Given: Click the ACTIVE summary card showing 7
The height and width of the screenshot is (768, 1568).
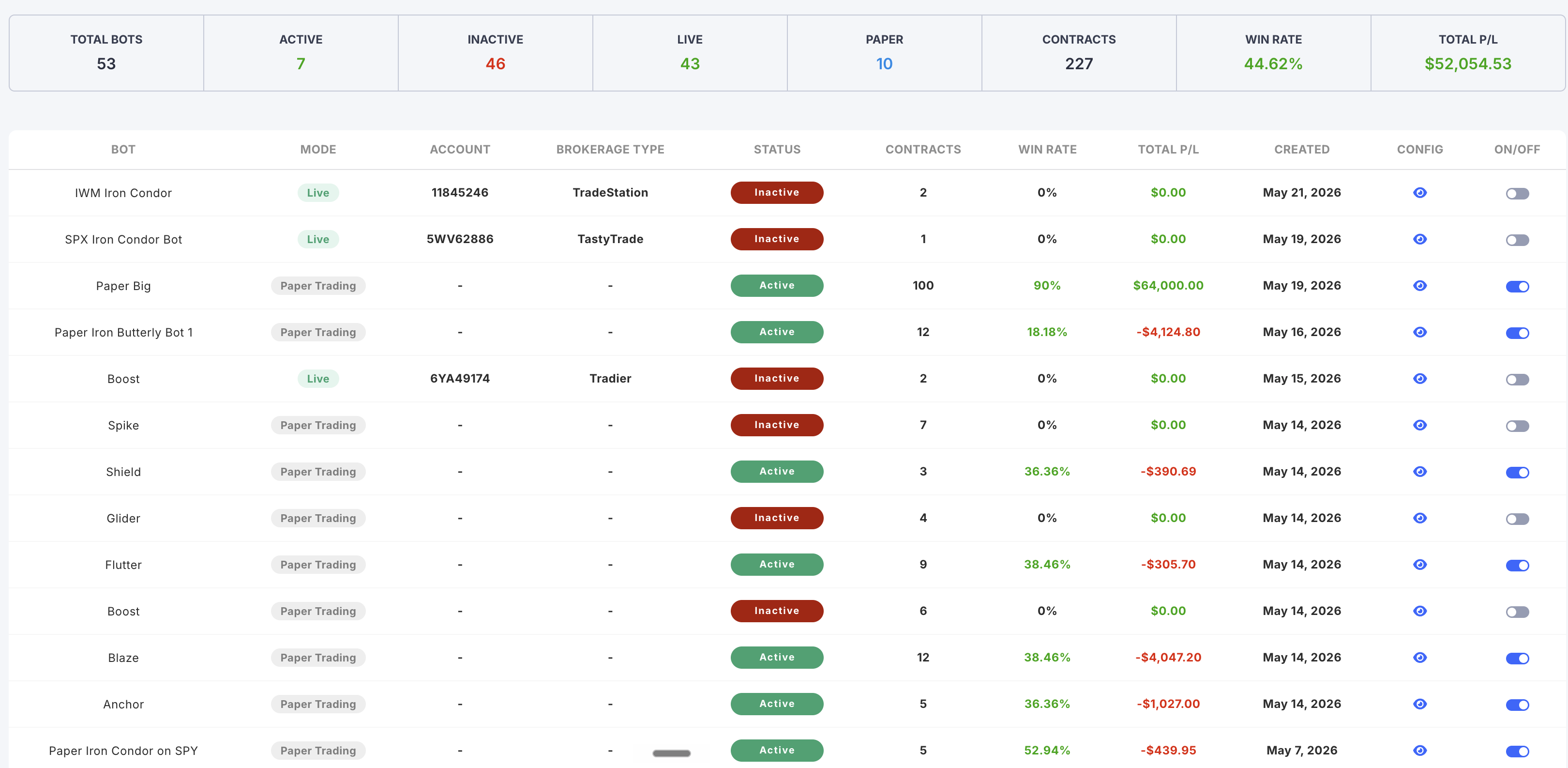Looking at the screenshot, I should point(301,53).
